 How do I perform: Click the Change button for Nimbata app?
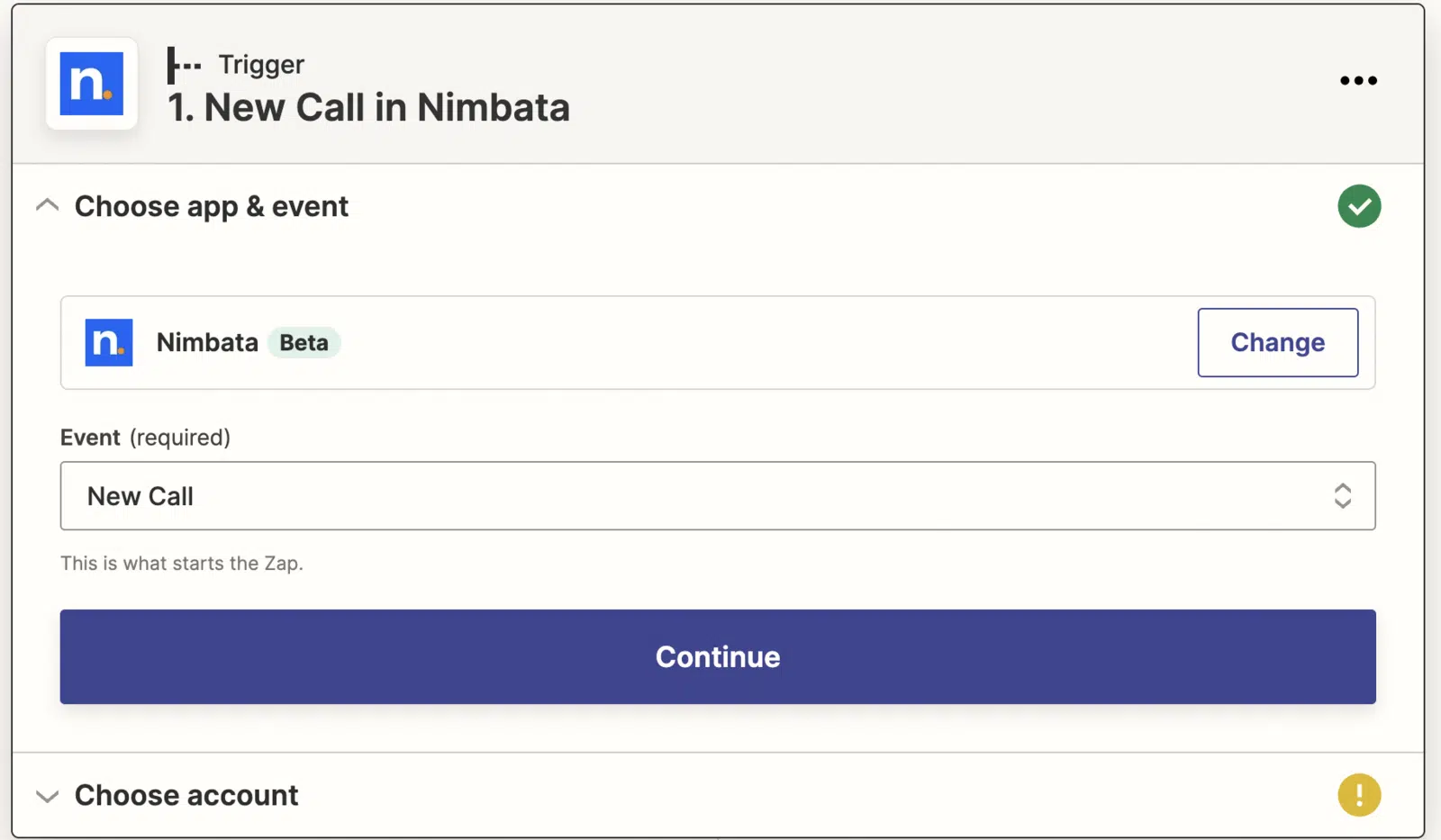1277,342
